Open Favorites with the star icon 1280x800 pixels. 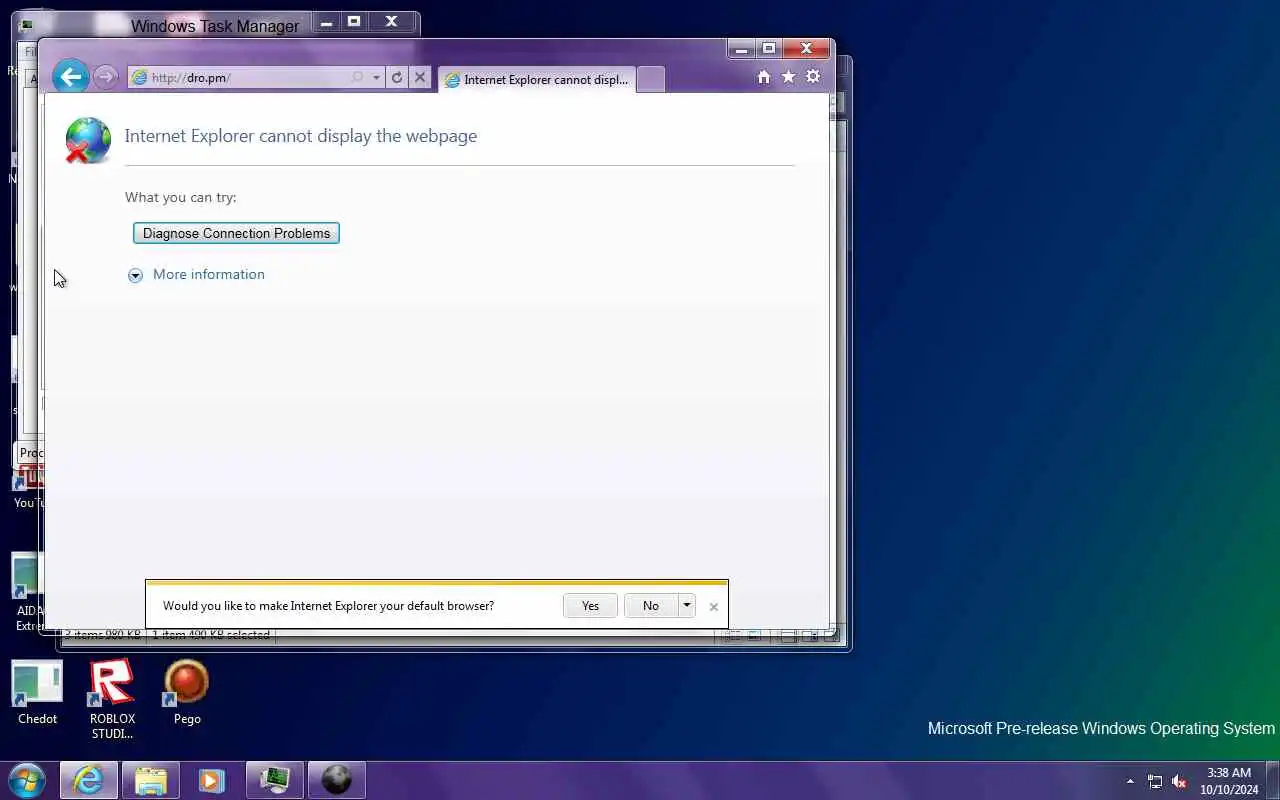[x=789, y=77]
